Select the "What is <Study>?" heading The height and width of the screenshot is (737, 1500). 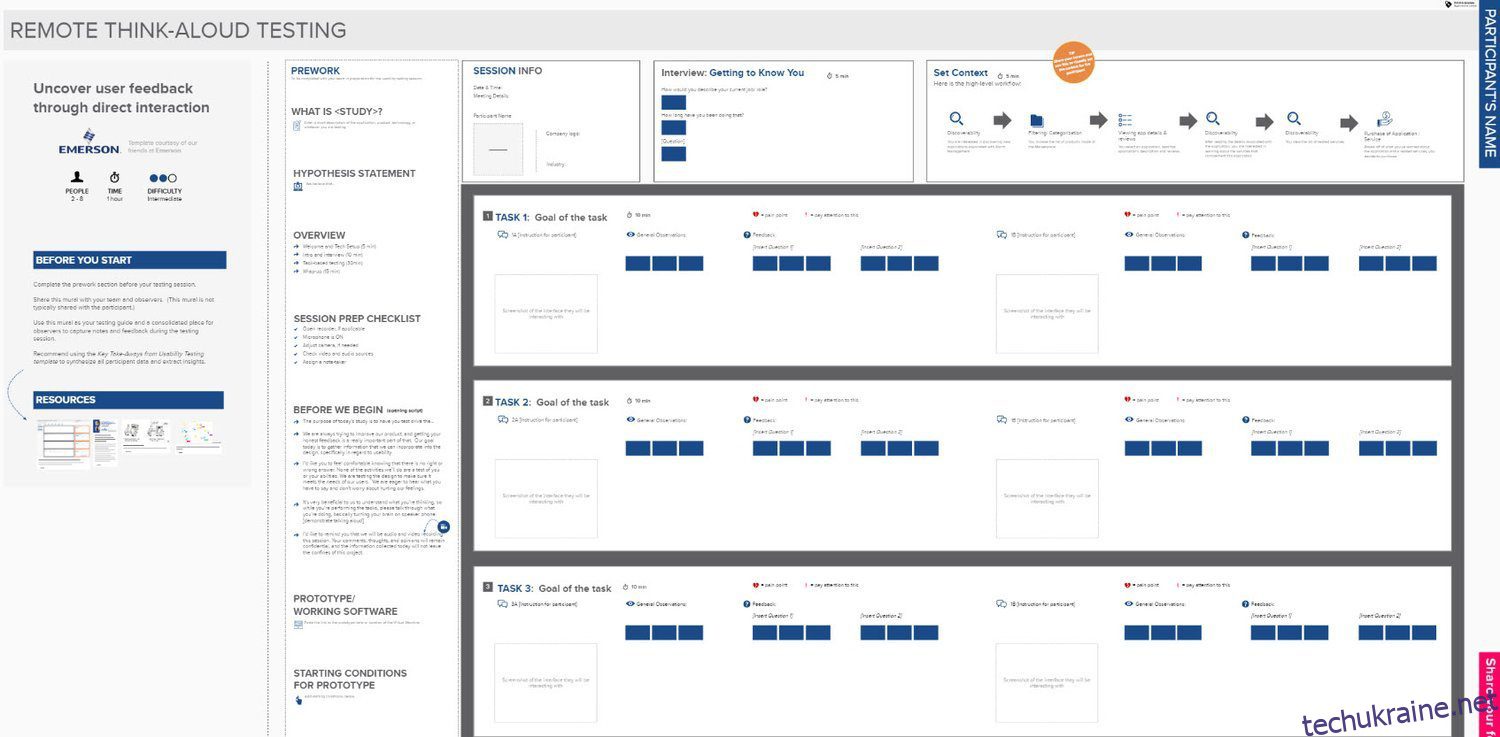tap(337, 111)
